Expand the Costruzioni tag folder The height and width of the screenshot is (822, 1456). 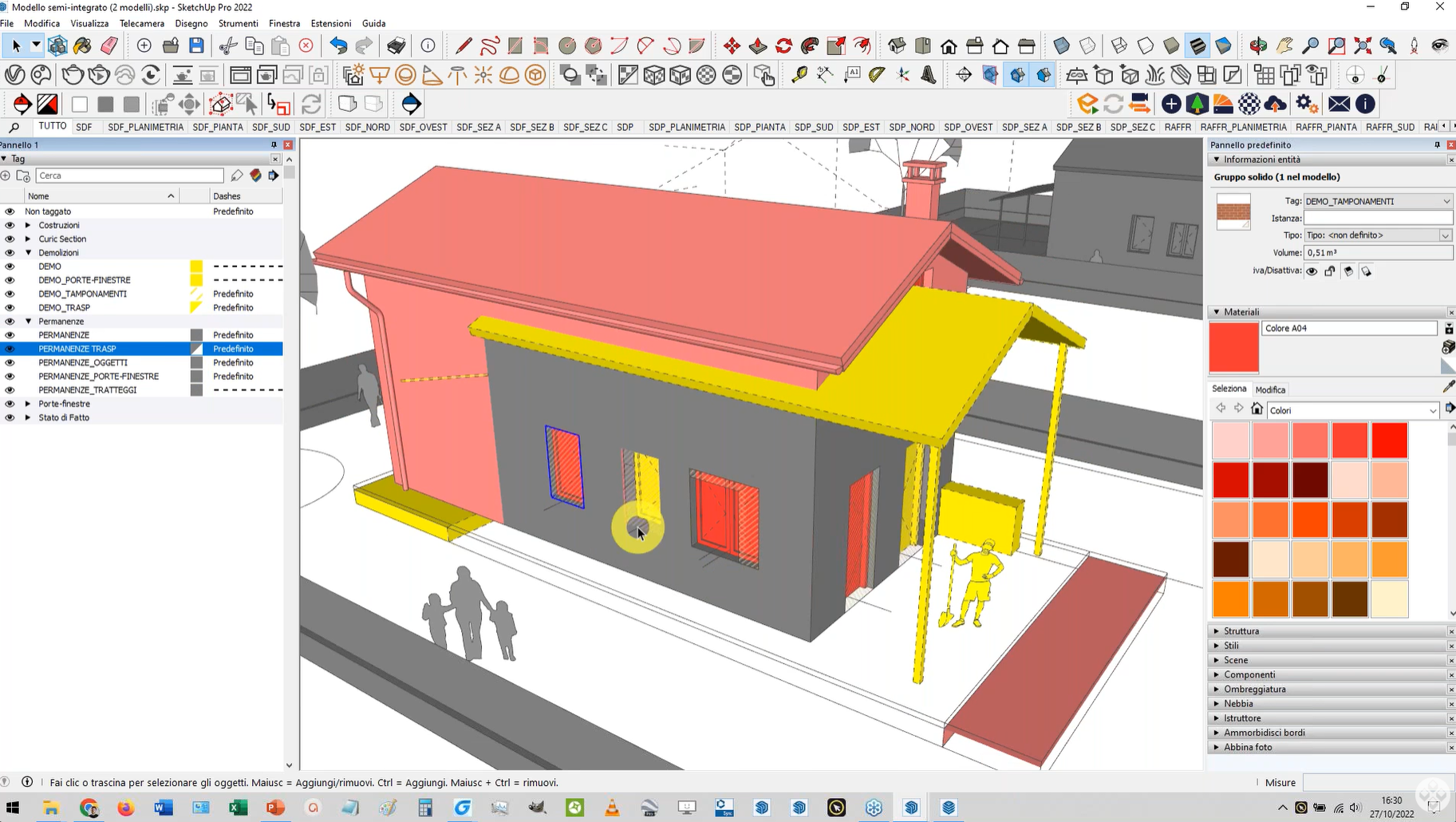[28, 225]
